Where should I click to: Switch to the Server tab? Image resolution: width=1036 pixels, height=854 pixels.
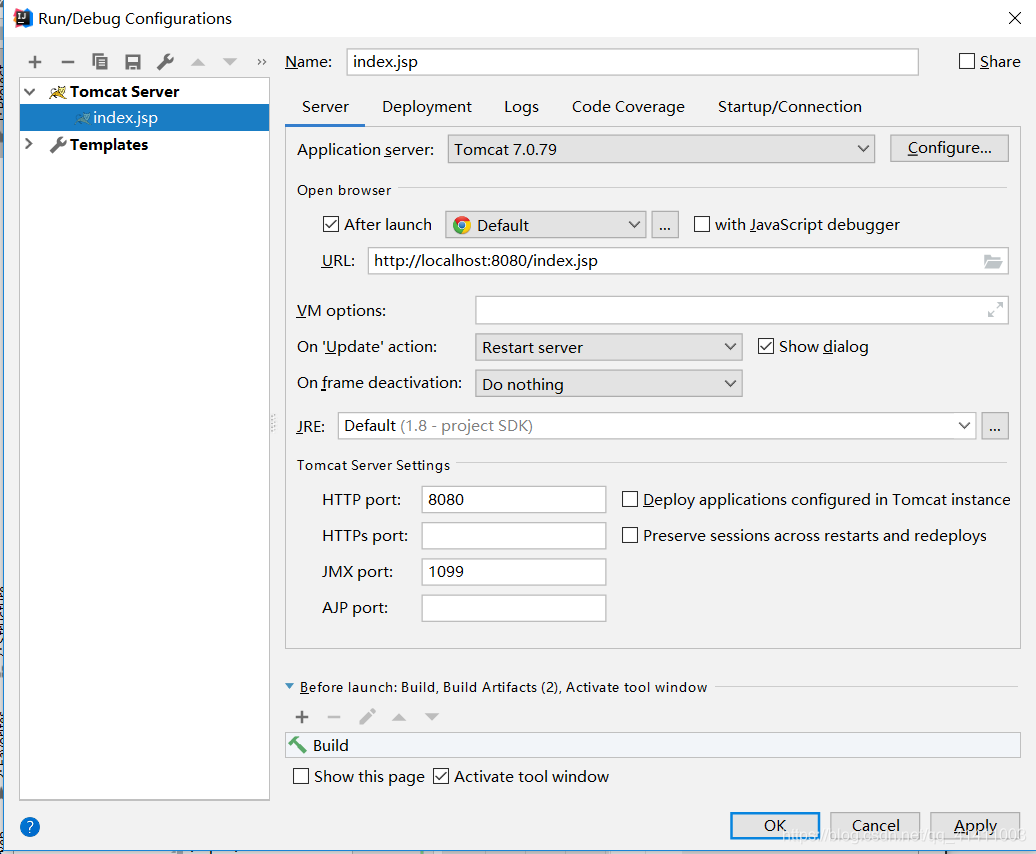[325, 107]
